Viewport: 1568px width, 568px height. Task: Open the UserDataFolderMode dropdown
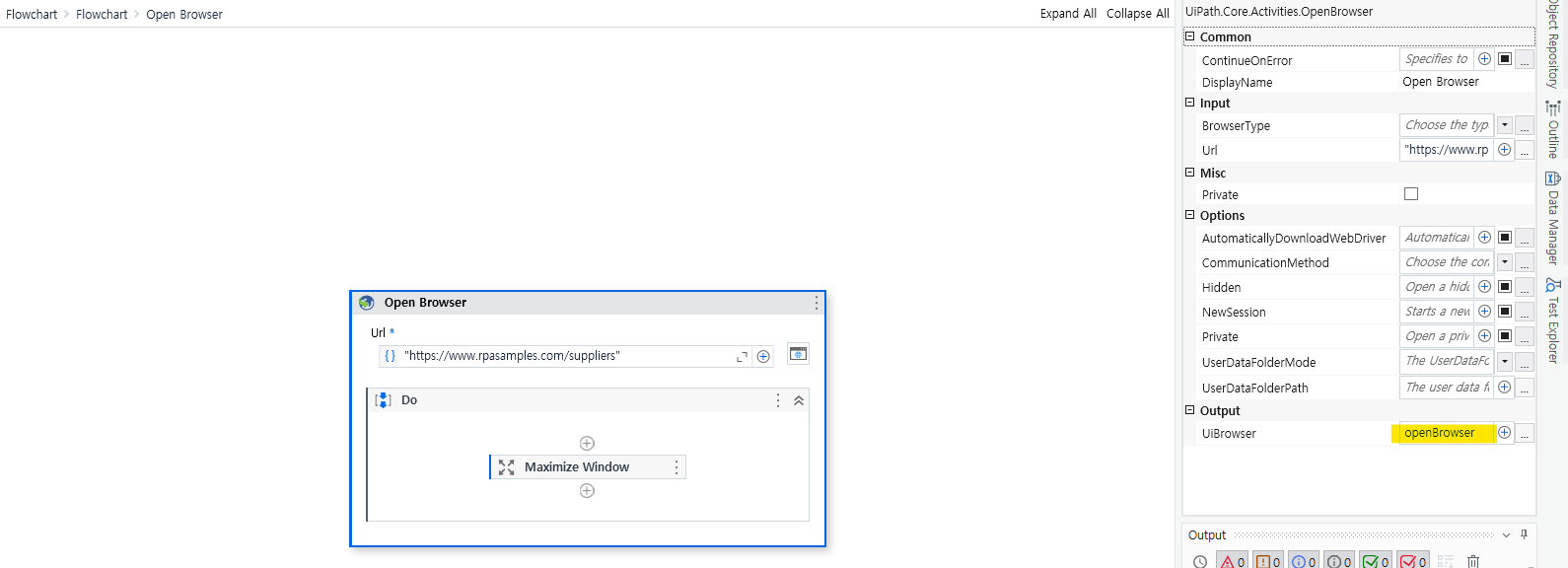(1505, 362)
